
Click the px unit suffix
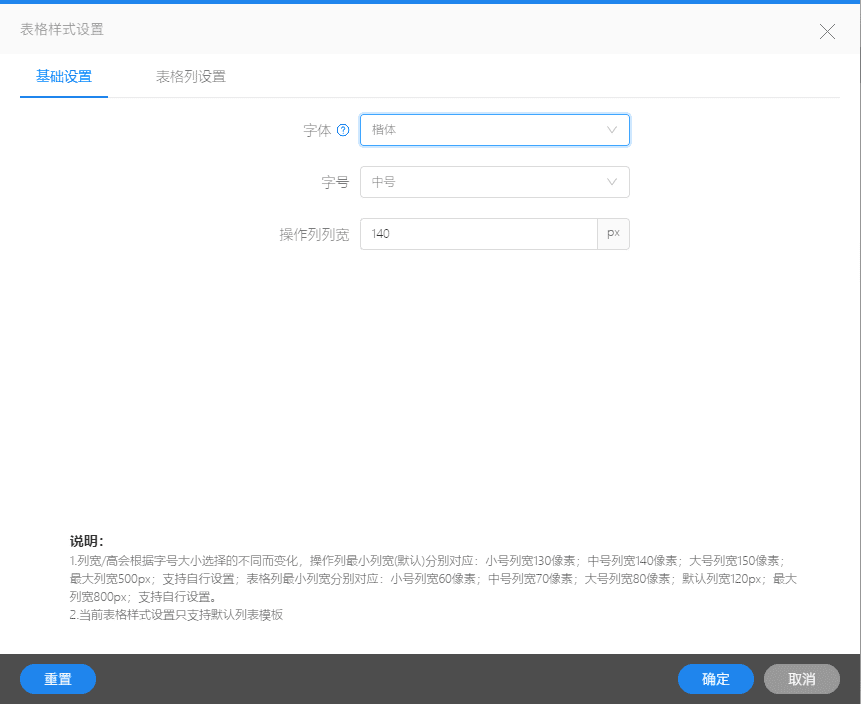(x=613, y=234)
